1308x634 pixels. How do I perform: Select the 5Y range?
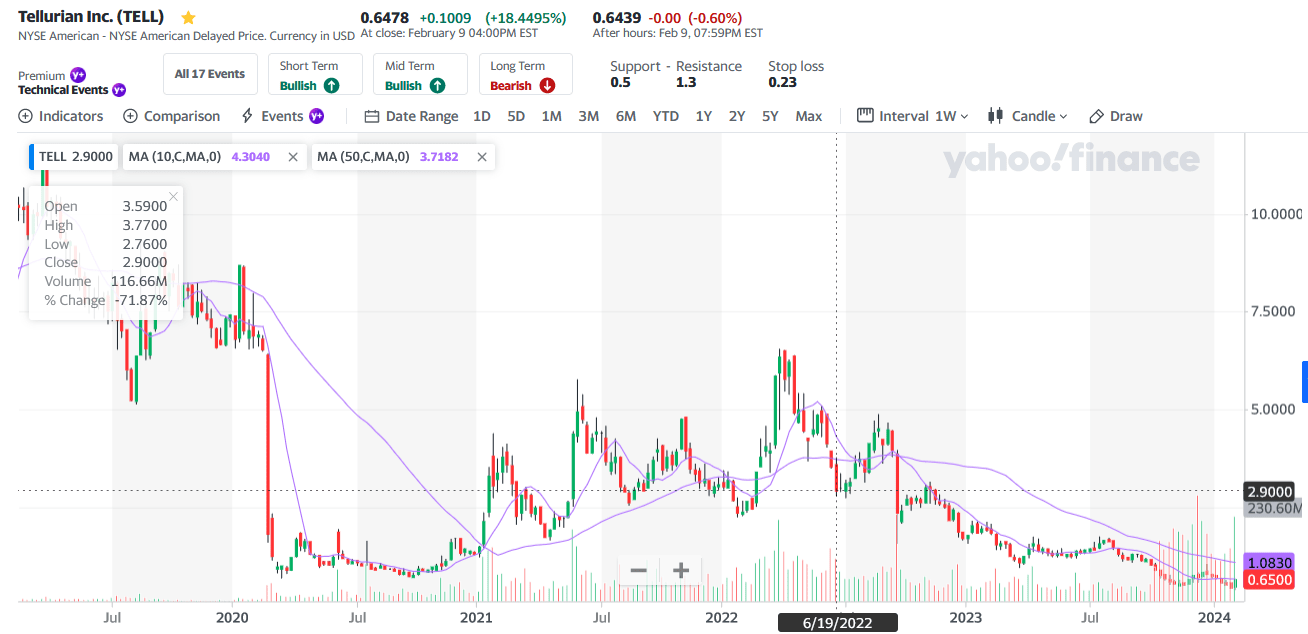pyautogui.click(x=770, y=116)
